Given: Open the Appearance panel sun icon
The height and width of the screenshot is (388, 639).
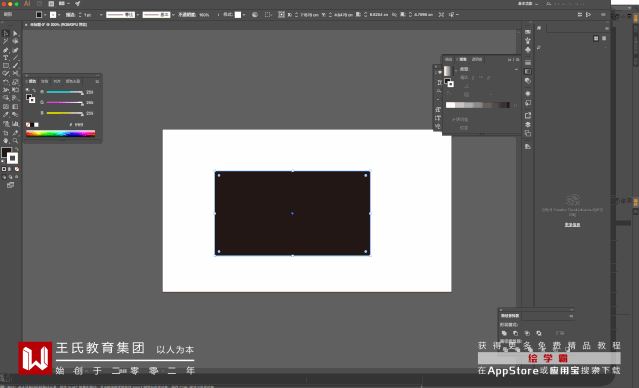Looking at the screenshot, I should (528, 93).
